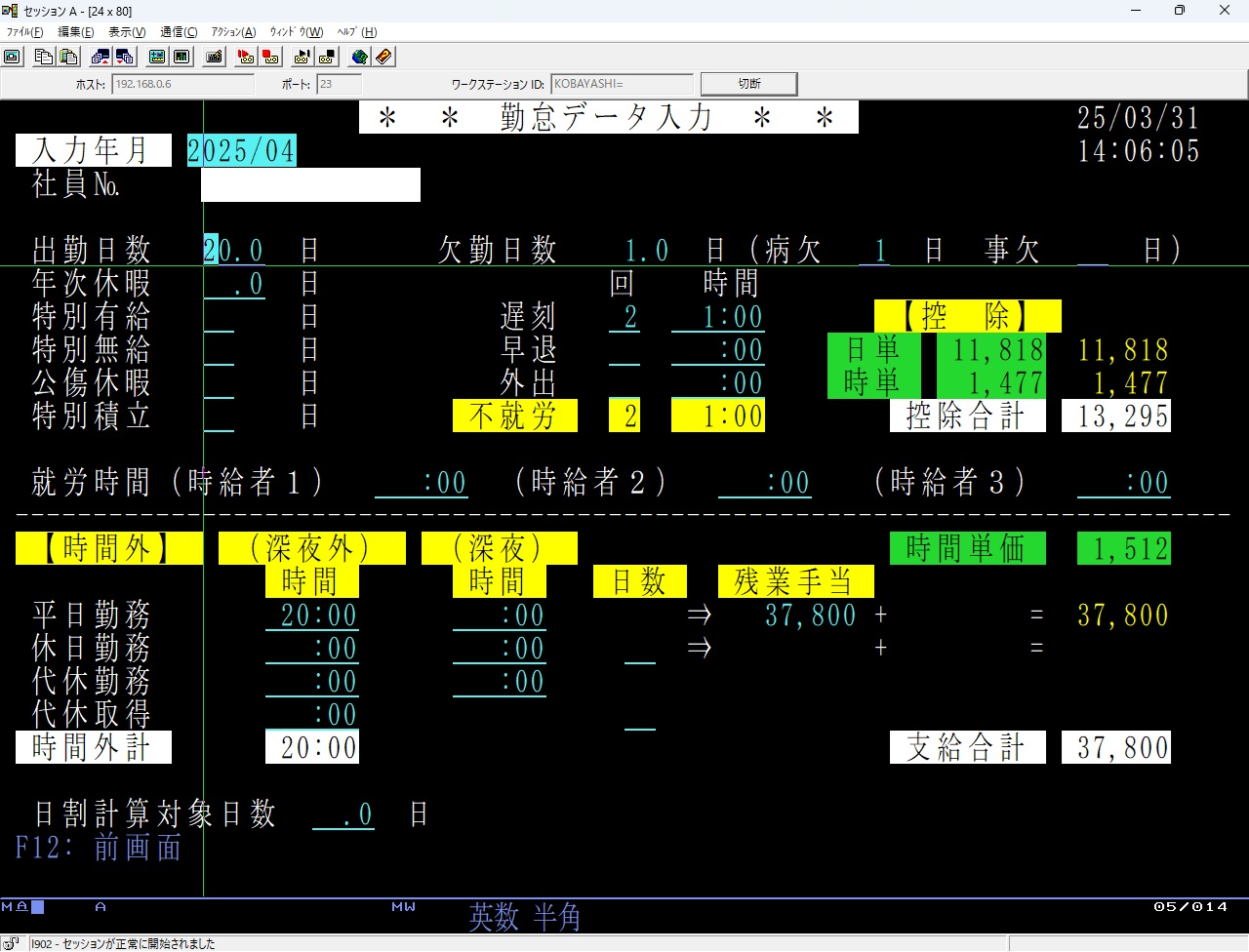Click the Copy toolbar icon
Screen dimensions: 1249x952
point(43,57)
